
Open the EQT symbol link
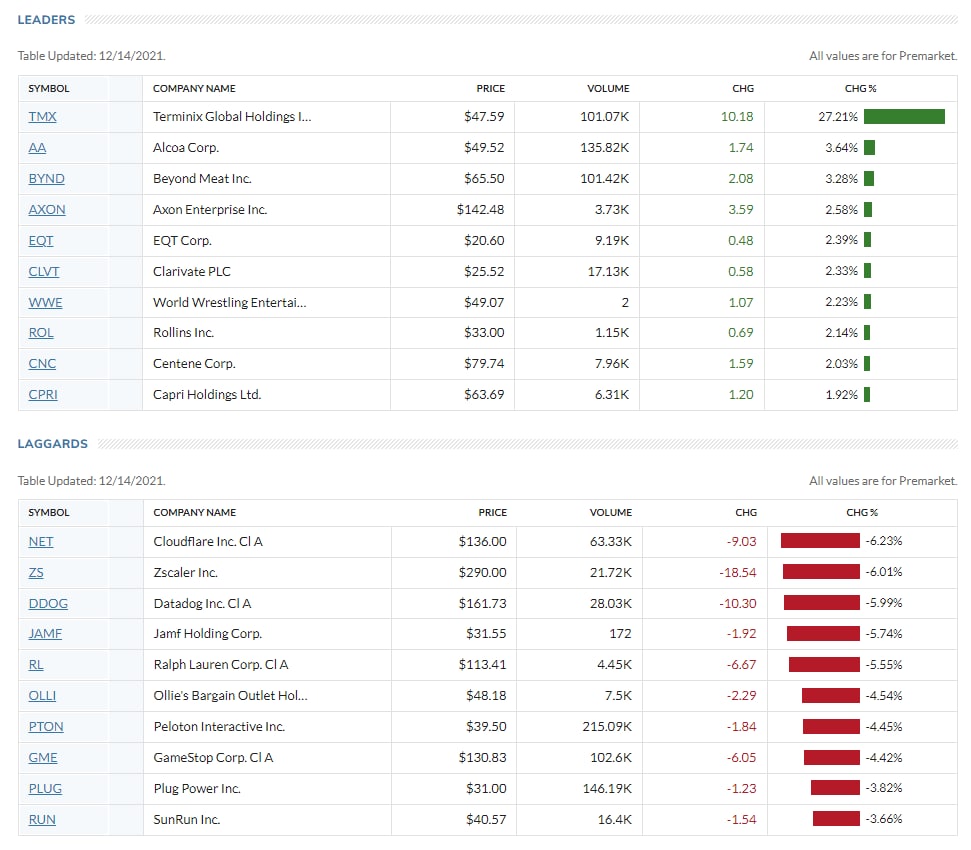point(41,240)
